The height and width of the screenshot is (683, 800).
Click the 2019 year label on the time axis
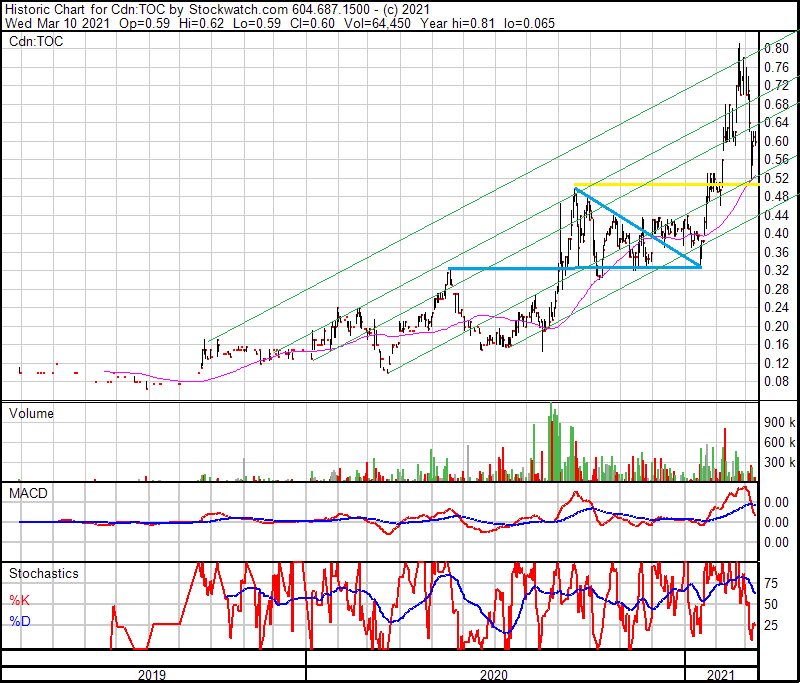point(152,675)
